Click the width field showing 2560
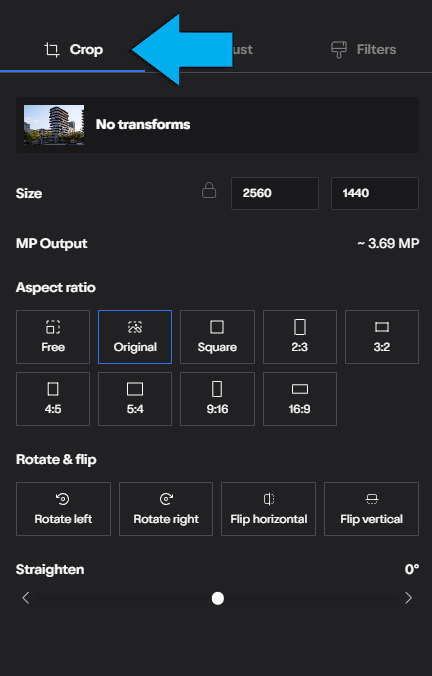Image resolution: width=432 pixels, height=676 pixels. coord(275,193)
